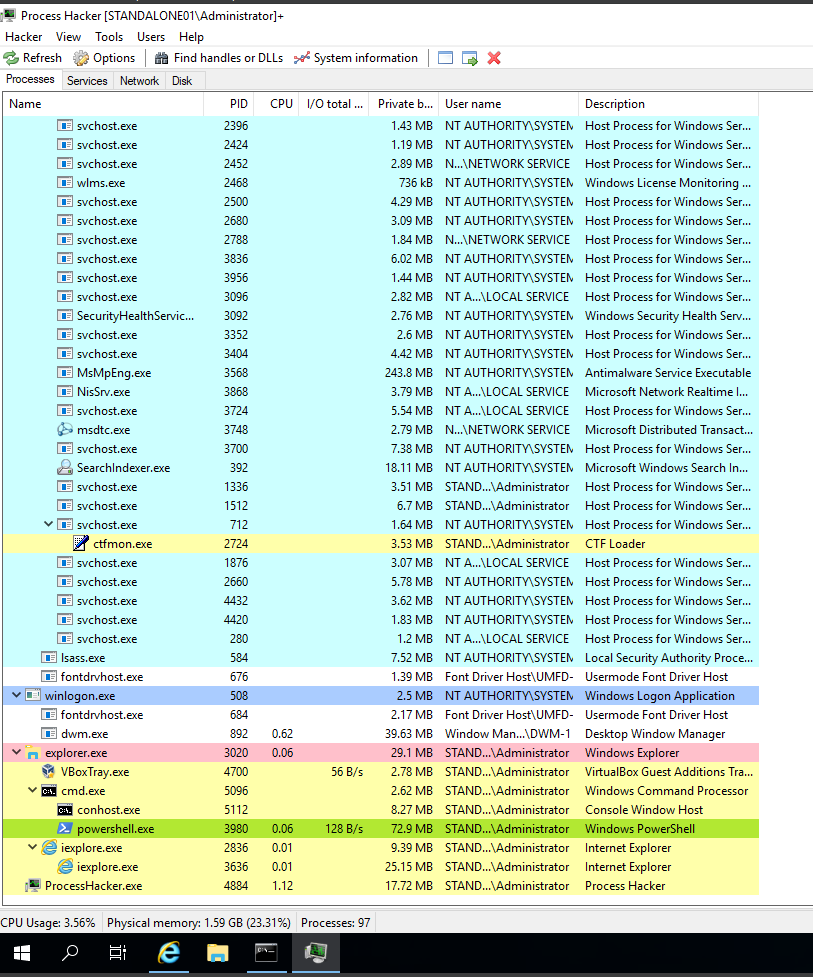
Task: Collapse the explorer.exe process tree
Action: click(15, 752)
